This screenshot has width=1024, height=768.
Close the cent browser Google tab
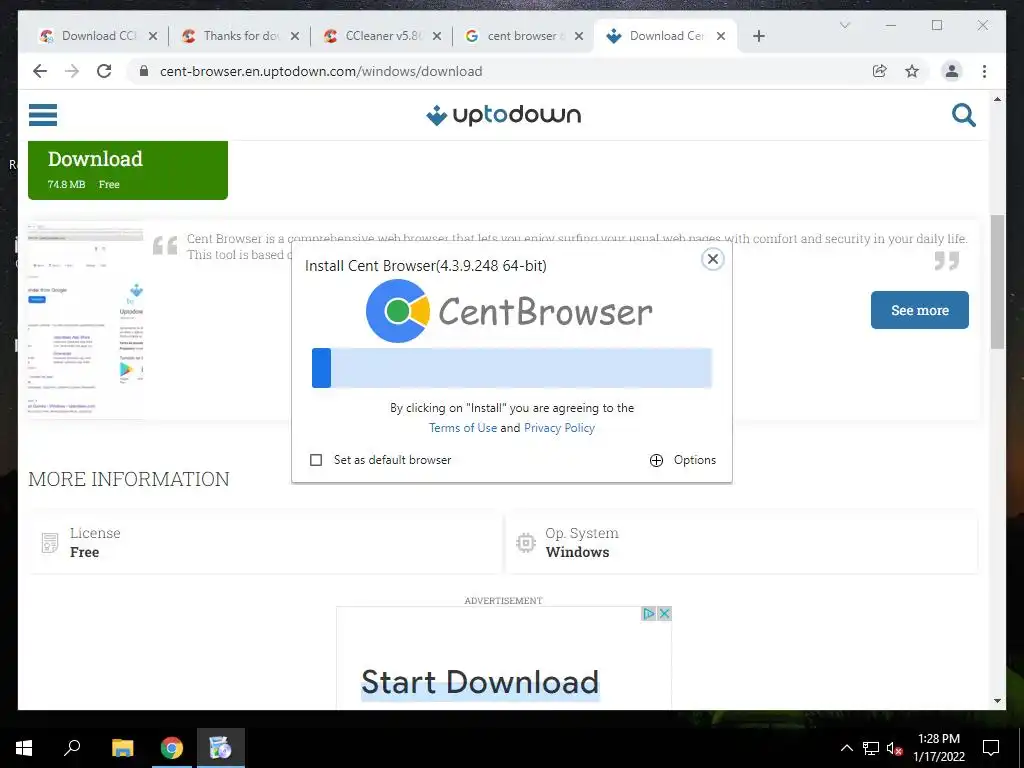pyautogui.click(x=579, y=36)
